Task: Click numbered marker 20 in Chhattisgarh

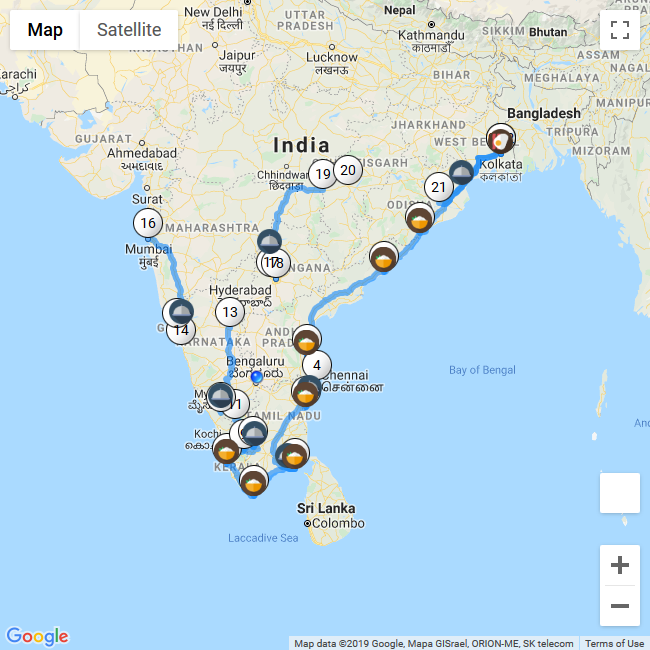Action: 348,170
